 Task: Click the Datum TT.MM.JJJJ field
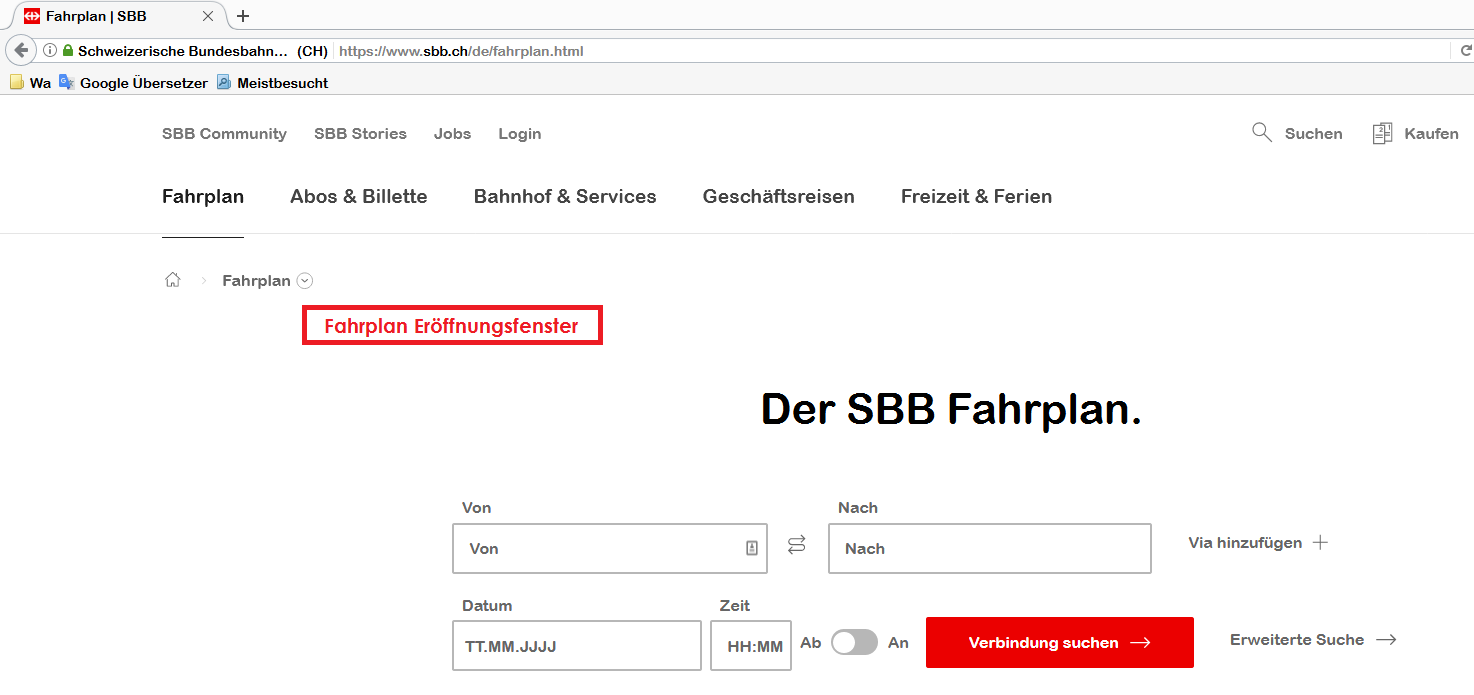(577, 645)
